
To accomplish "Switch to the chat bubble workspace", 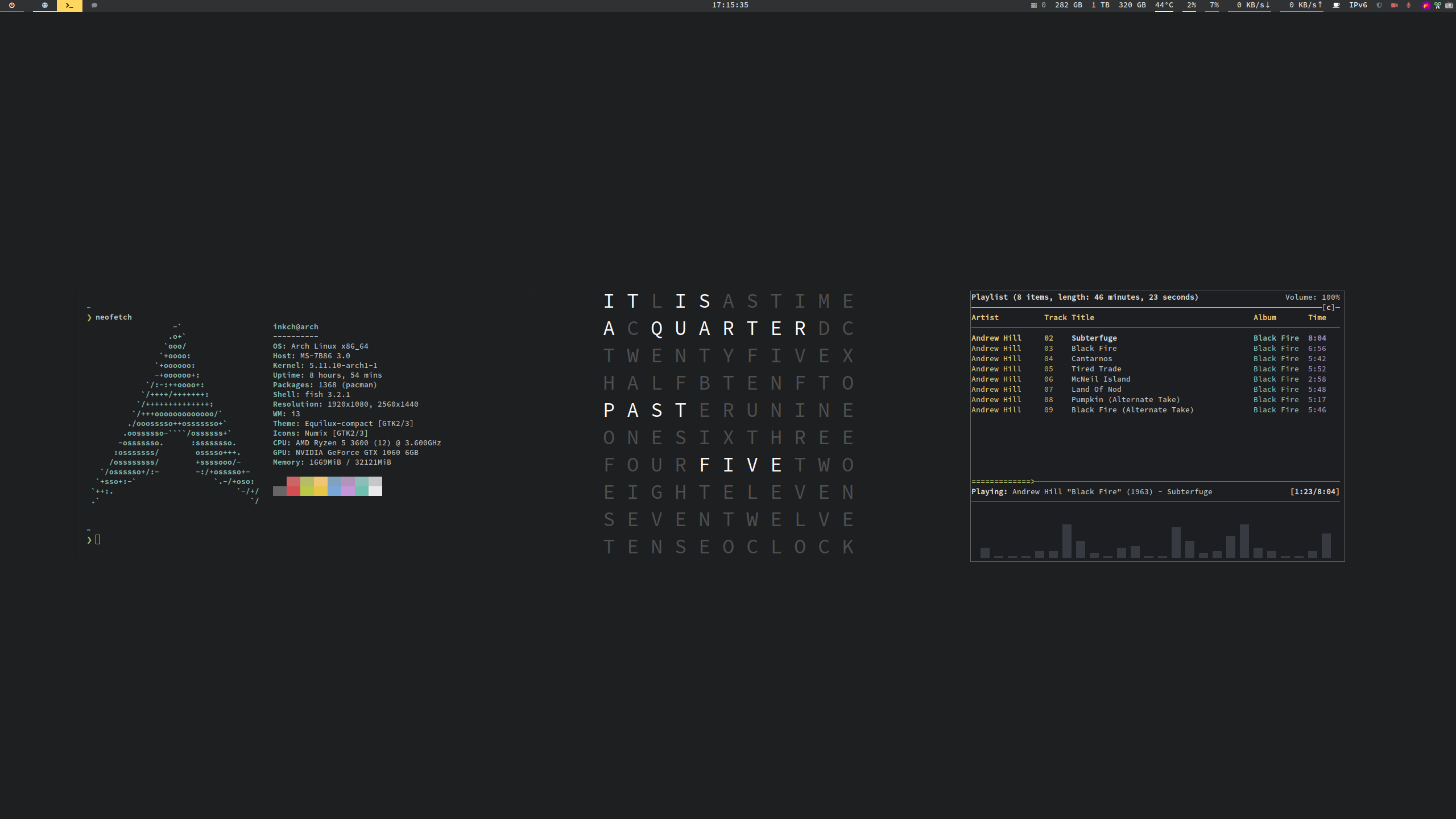I will pyautogui.click(x=94, y=5).
